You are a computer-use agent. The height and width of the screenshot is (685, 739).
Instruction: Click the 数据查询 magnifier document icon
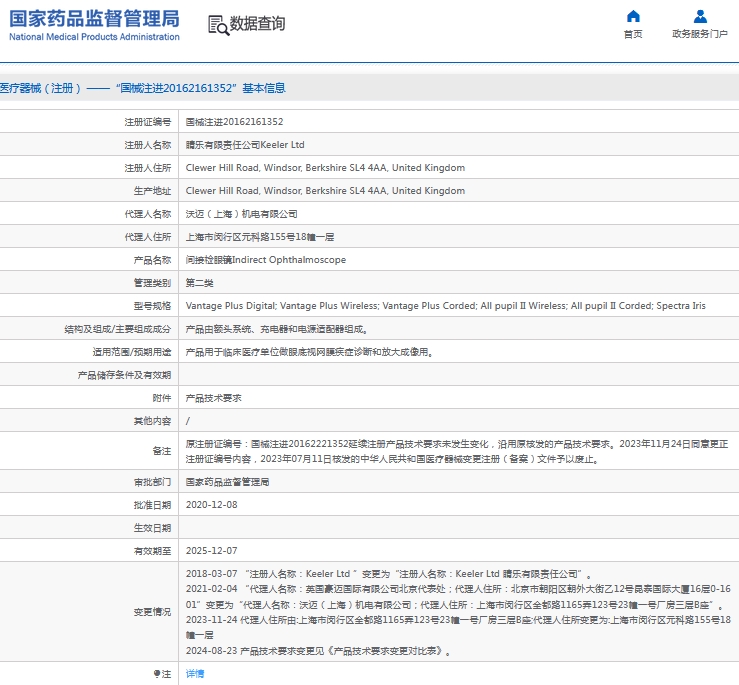[x=219, y=25]
